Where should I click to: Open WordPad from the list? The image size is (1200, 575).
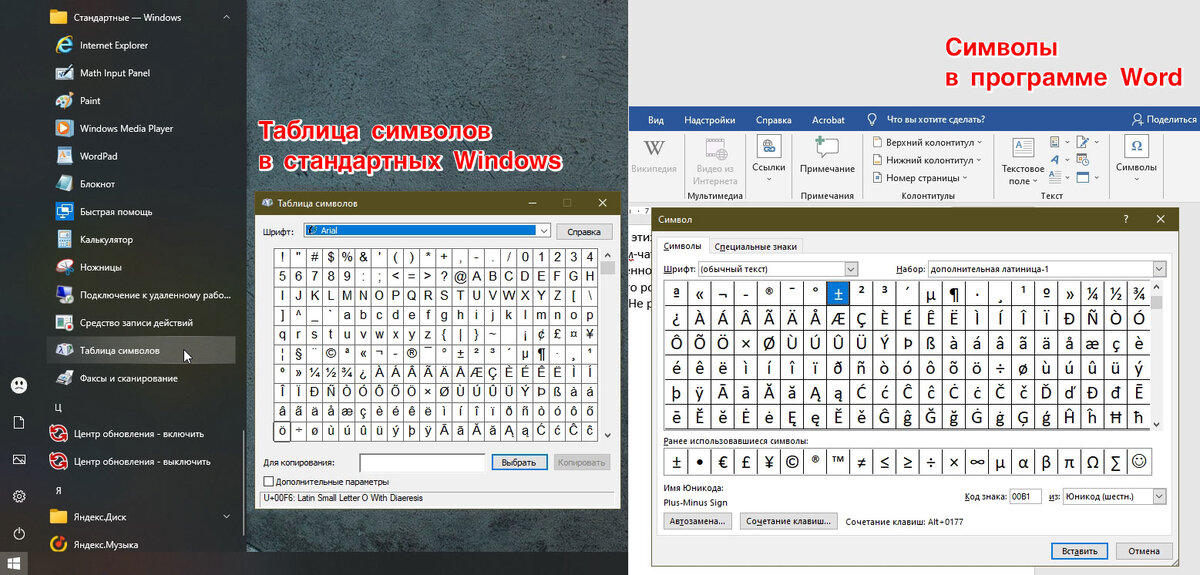[x=140, y=156]
